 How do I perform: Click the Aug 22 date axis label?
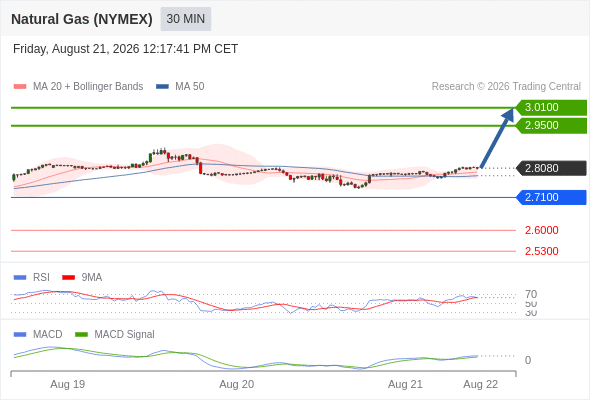[481, 385]
